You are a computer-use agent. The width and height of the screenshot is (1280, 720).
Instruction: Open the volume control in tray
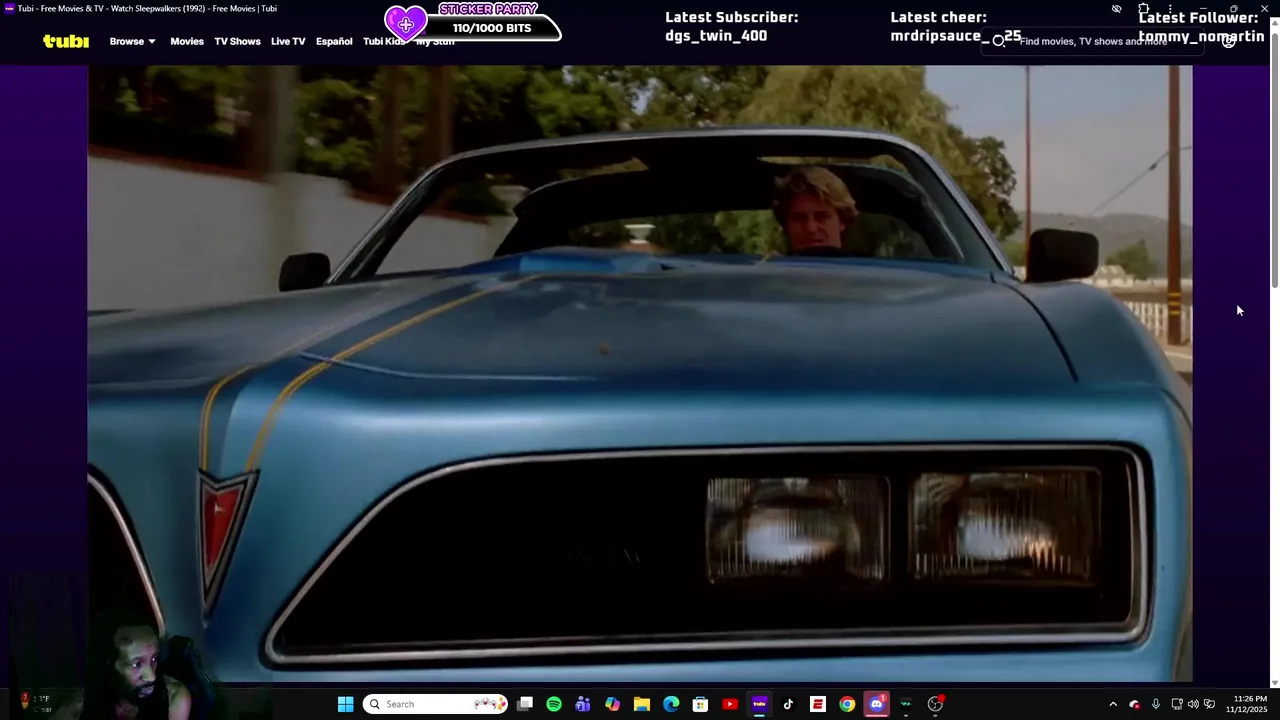1193,704
